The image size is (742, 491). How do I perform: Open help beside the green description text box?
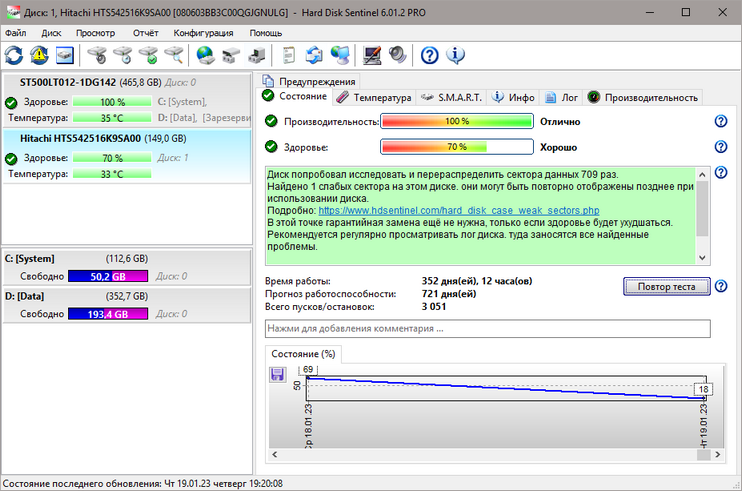(721, 173)
